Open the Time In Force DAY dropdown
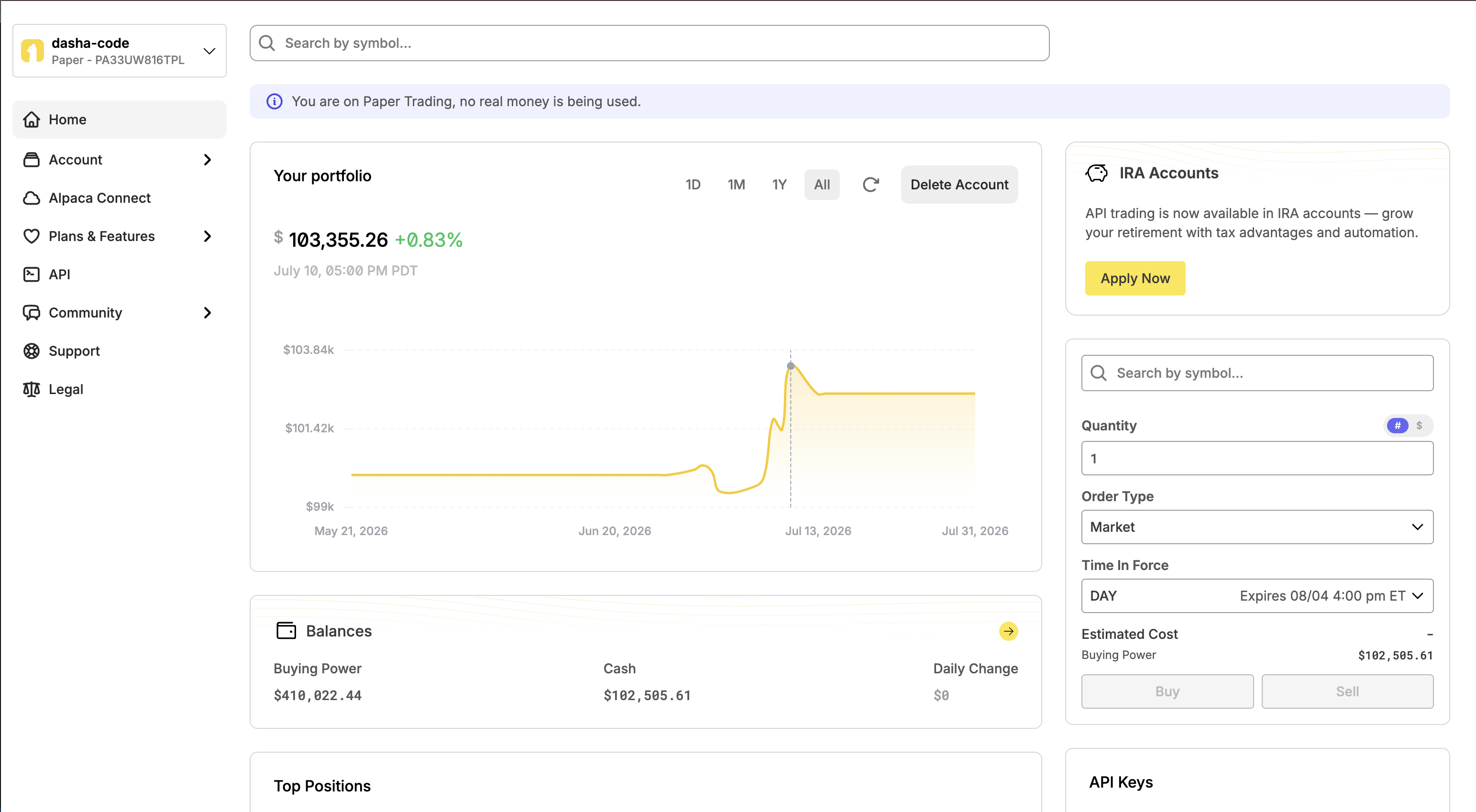This screenshot has width=1476, height=812. pyautogui.click(x=1257, y=595)
